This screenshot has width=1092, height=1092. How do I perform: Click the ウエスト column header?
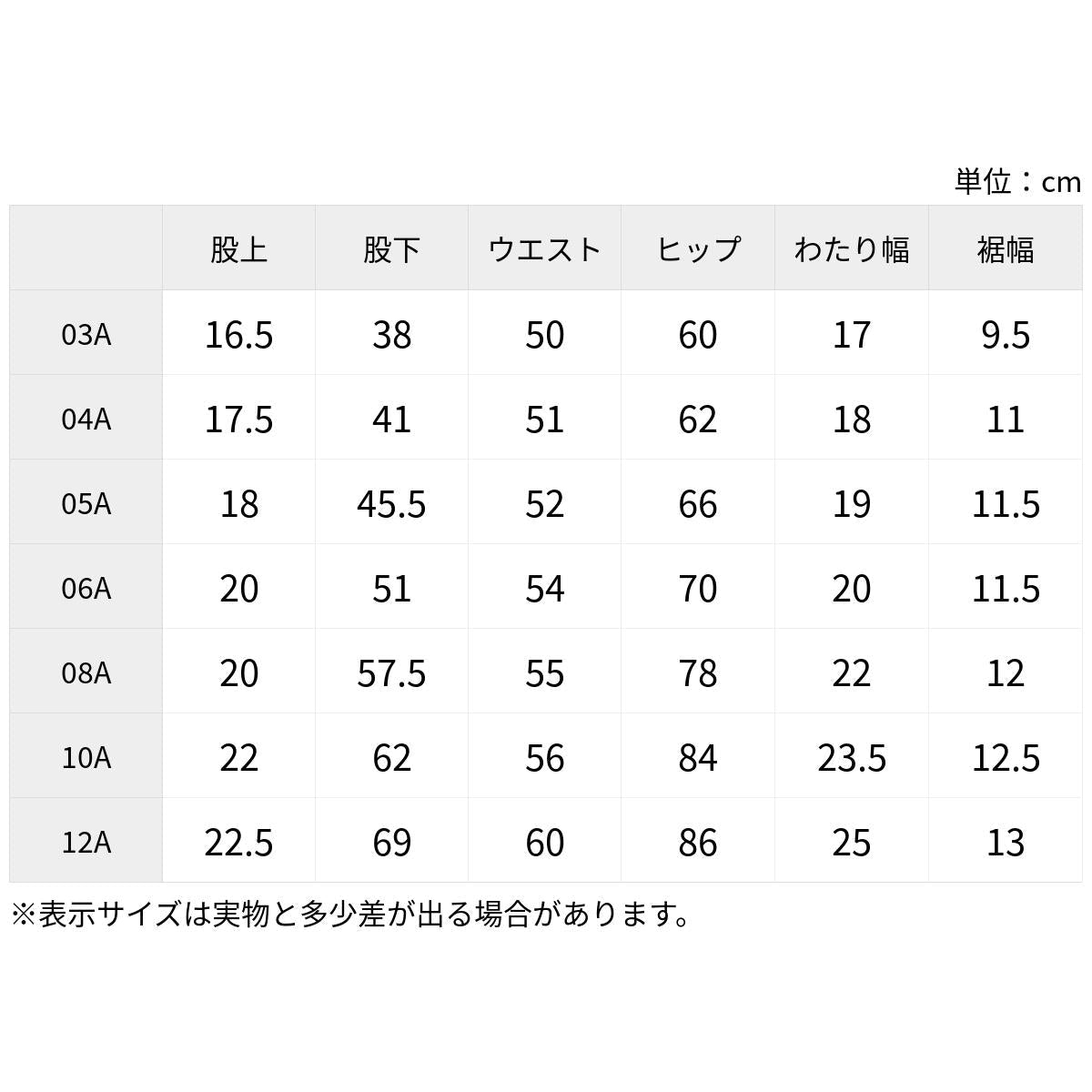544,248
